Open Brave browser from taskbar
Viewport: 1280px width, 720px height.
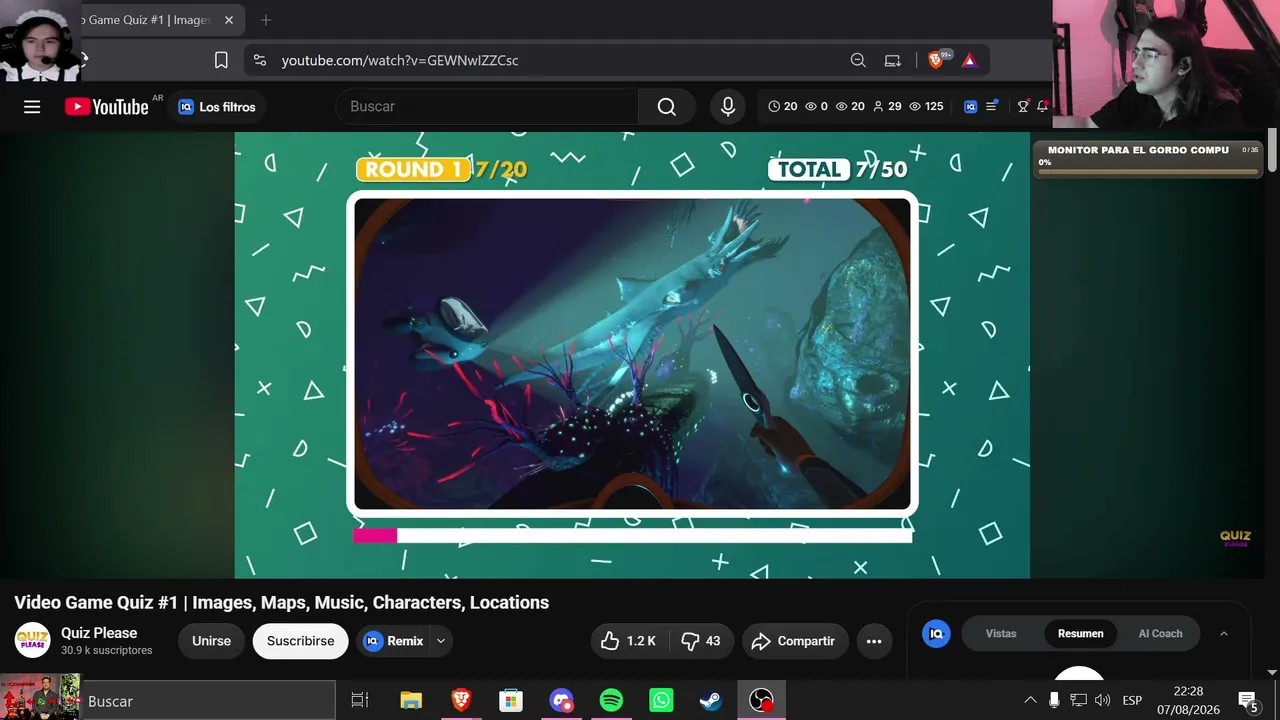pos(461,701)
